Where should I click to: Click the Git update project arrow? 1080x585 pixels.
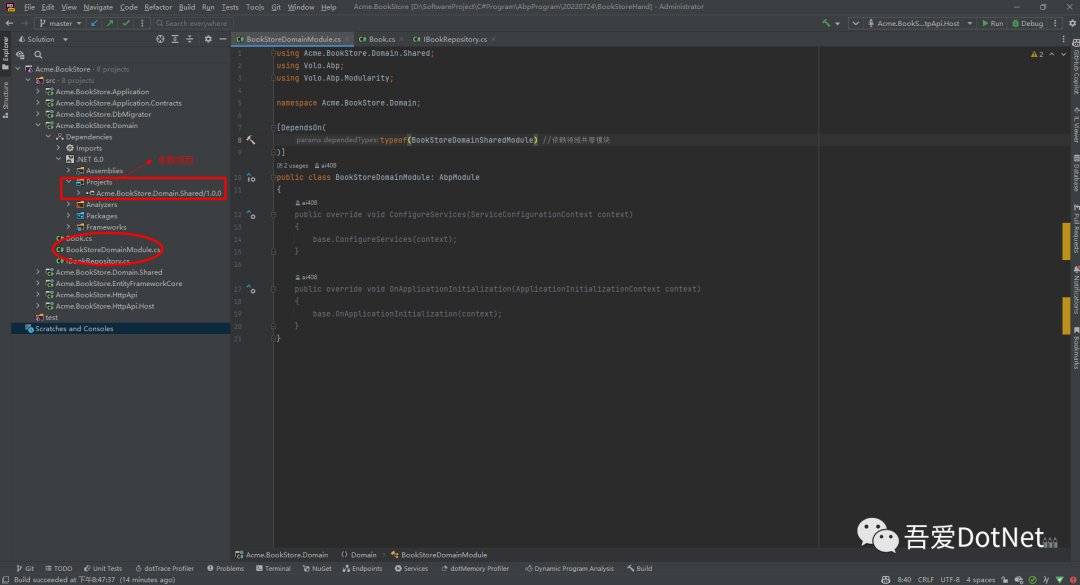point(94,23)
